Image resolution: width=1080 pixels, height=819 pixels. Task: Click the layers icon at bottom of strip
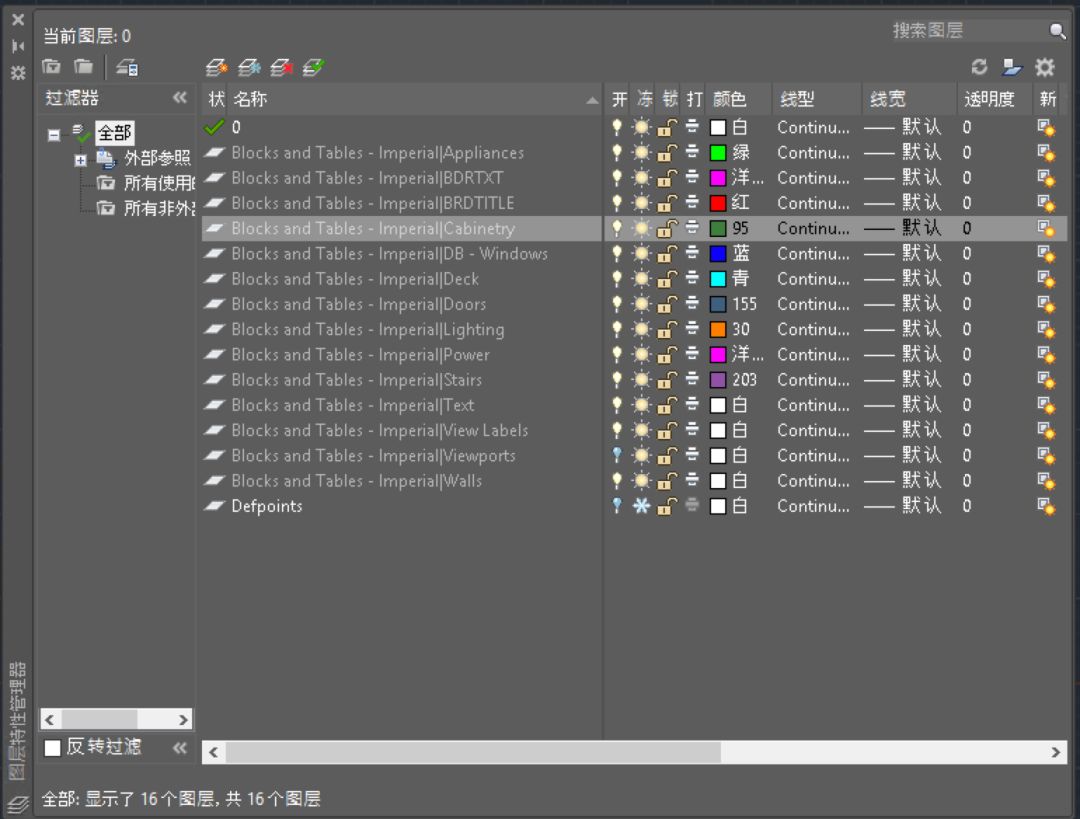18,803
